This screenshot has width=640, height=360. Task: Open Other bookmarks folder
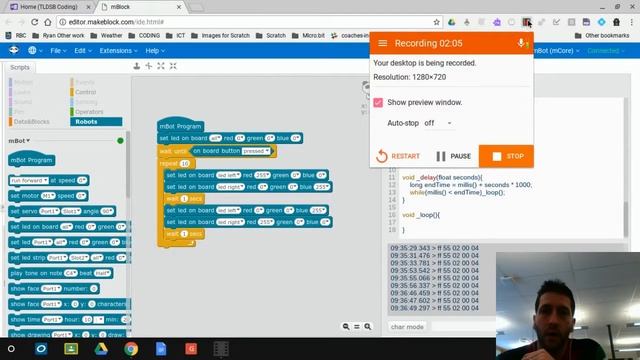pyautogui.click(x=602, y=36)
